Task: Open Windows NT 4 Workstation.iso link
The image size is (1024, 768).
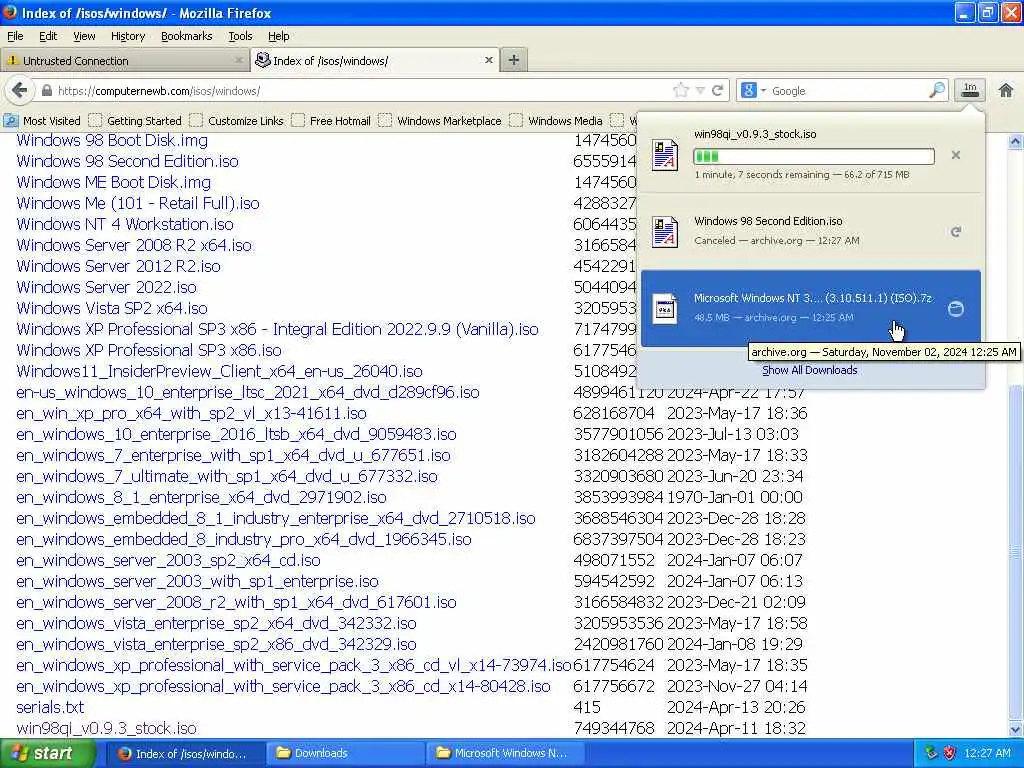Action: click(x=125, y=224)
